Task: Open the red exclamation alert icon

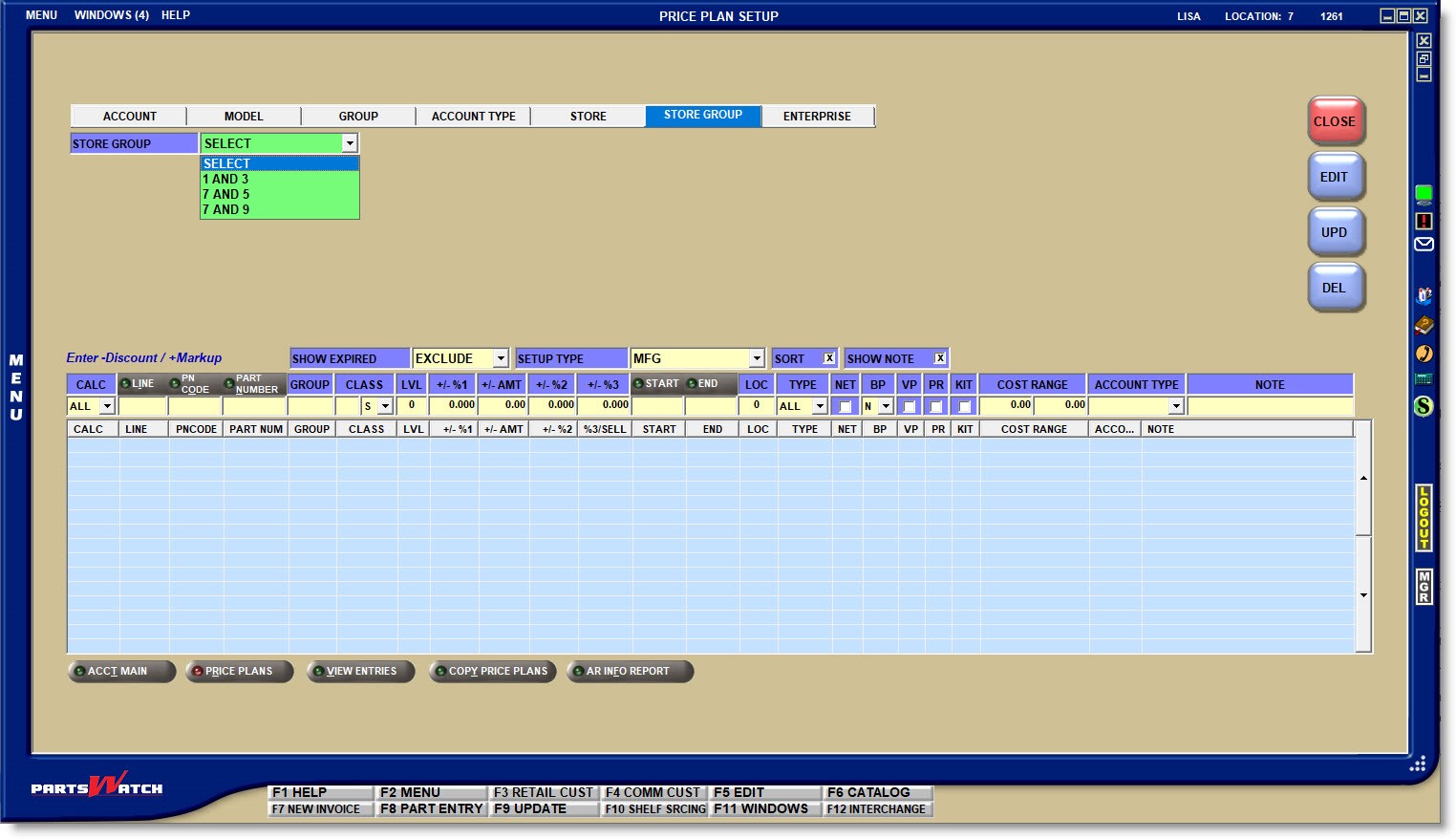Action: [x=1424, y=221]
